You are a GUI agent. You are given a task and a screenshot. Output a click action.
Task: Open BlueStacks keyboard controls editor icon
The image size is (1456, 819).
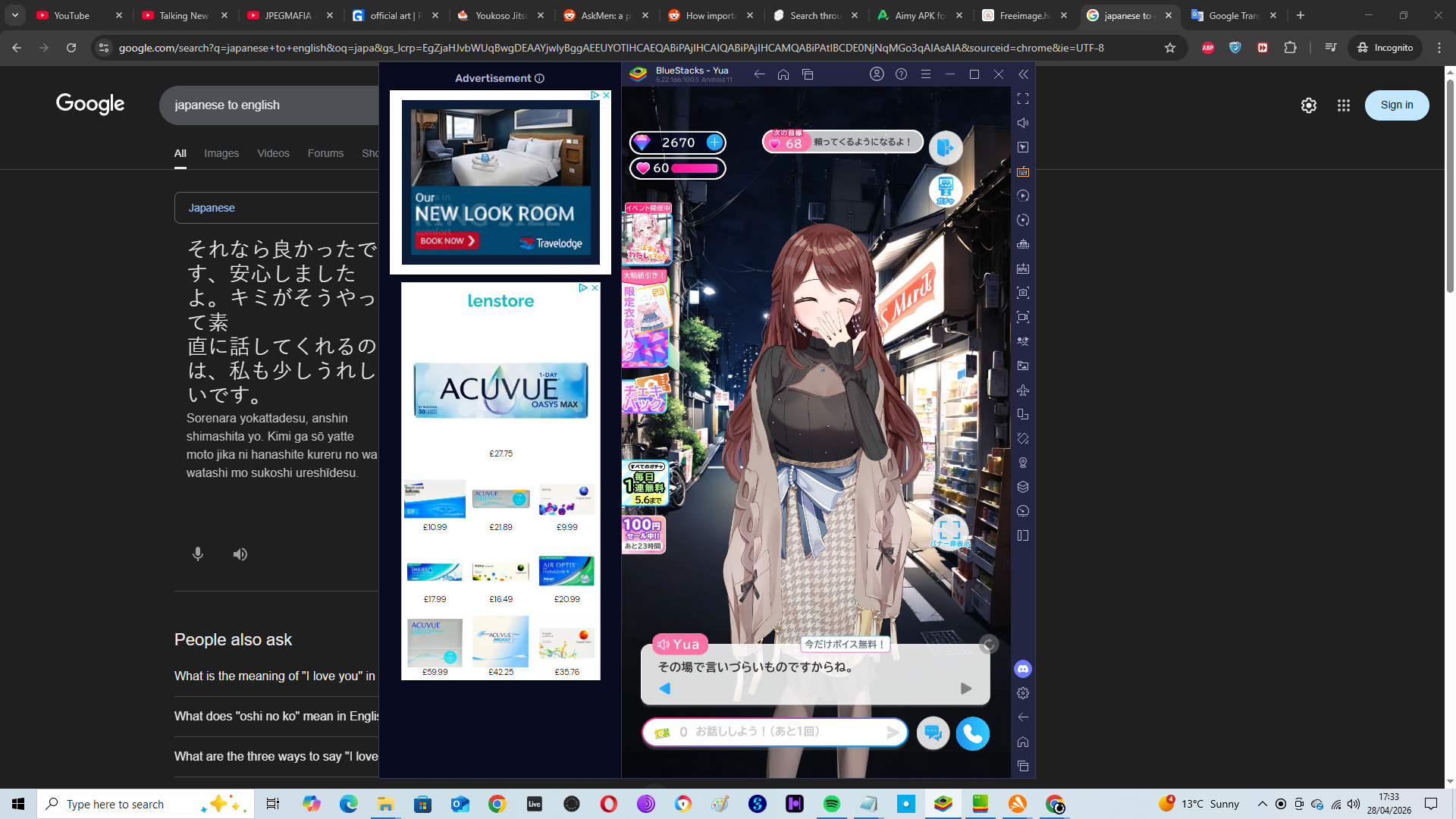1023,171
